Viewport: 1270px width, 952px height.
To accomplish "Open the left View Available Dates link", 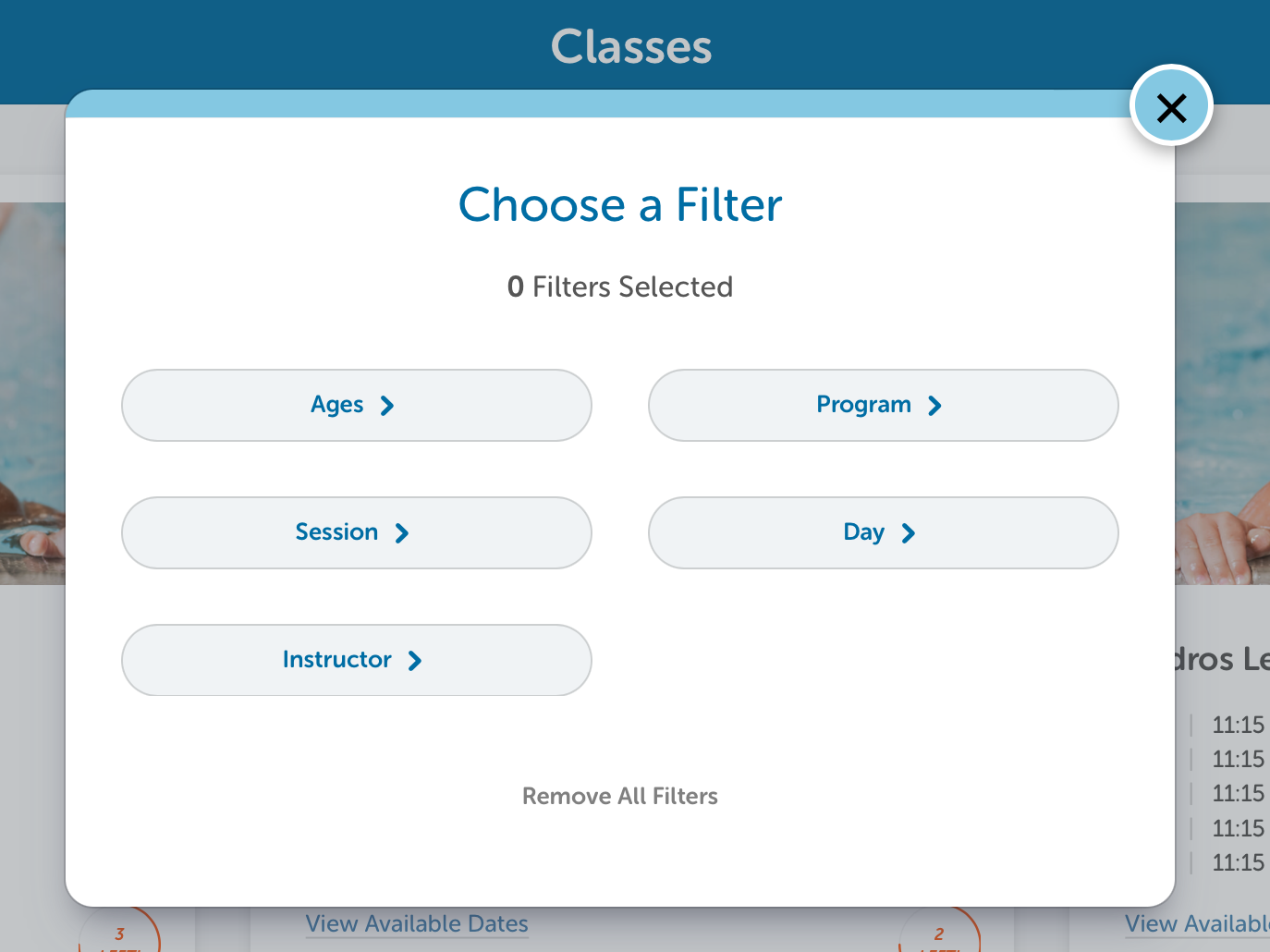I will [417, 924].
